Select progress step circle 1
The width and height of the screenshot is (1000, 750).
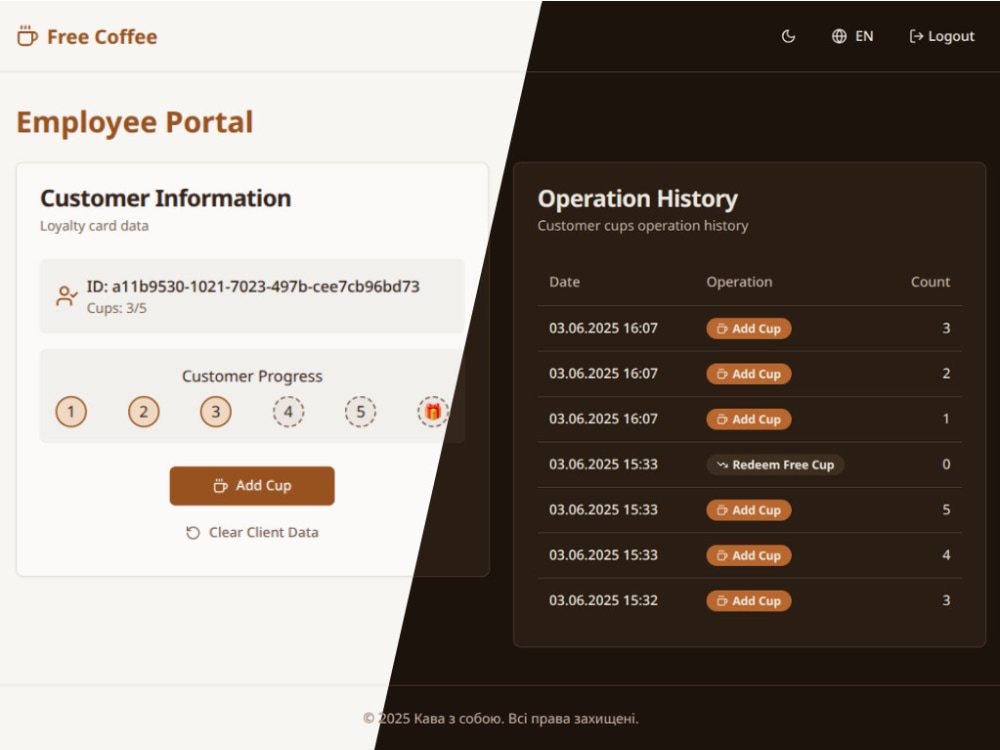click(x=71, y=412)
